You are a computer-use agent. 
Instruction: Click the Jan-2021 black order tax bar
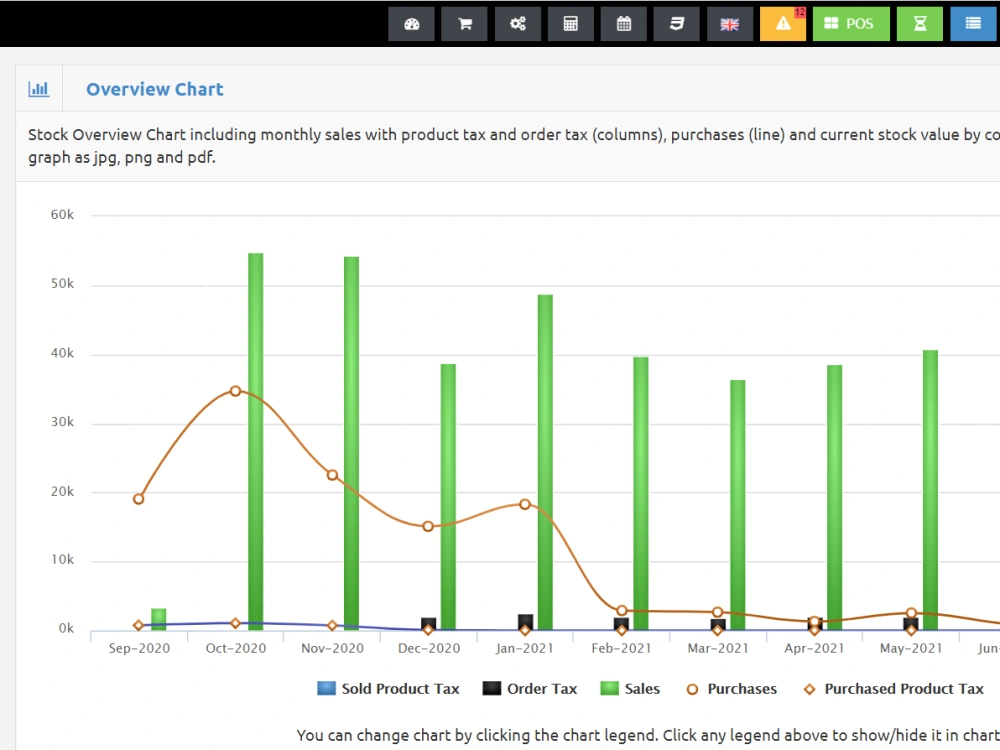[526, 622]
